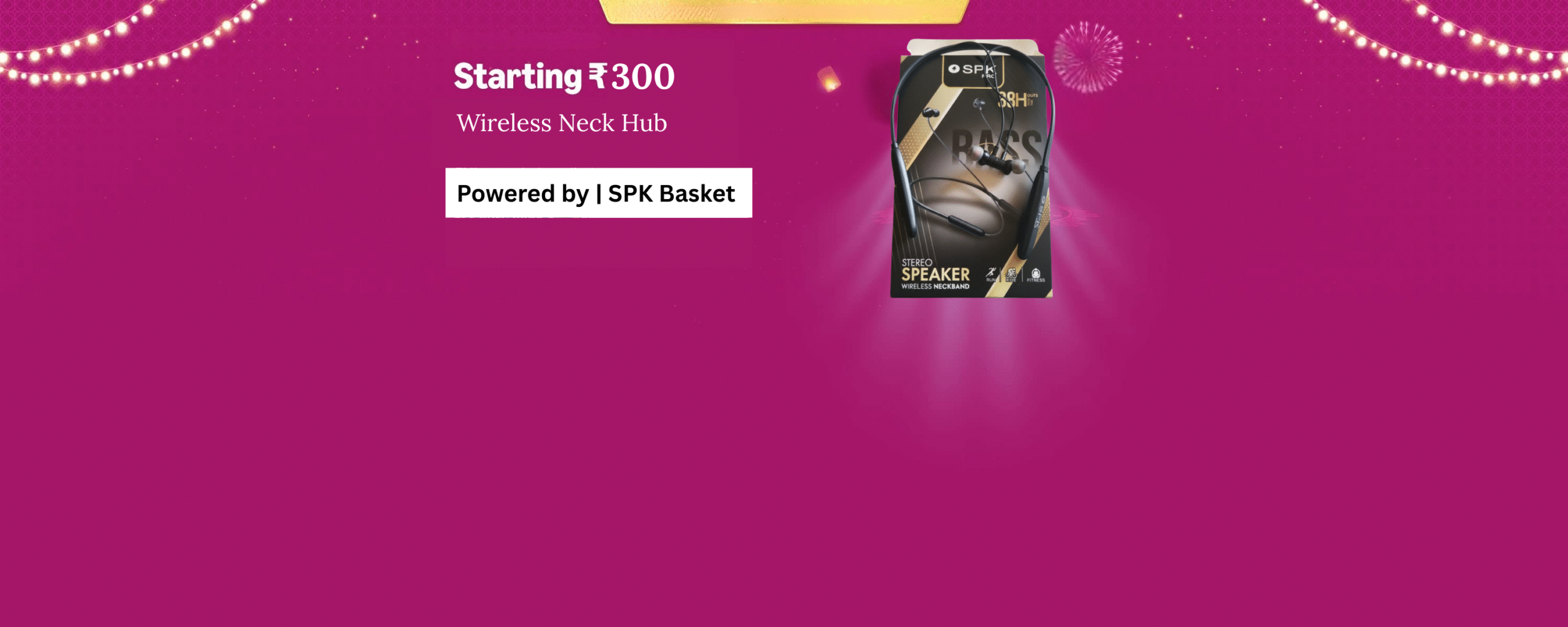Screen dimensions: 1568x627
Task: Click the Starting ₹300 headline
Action: 564,77
